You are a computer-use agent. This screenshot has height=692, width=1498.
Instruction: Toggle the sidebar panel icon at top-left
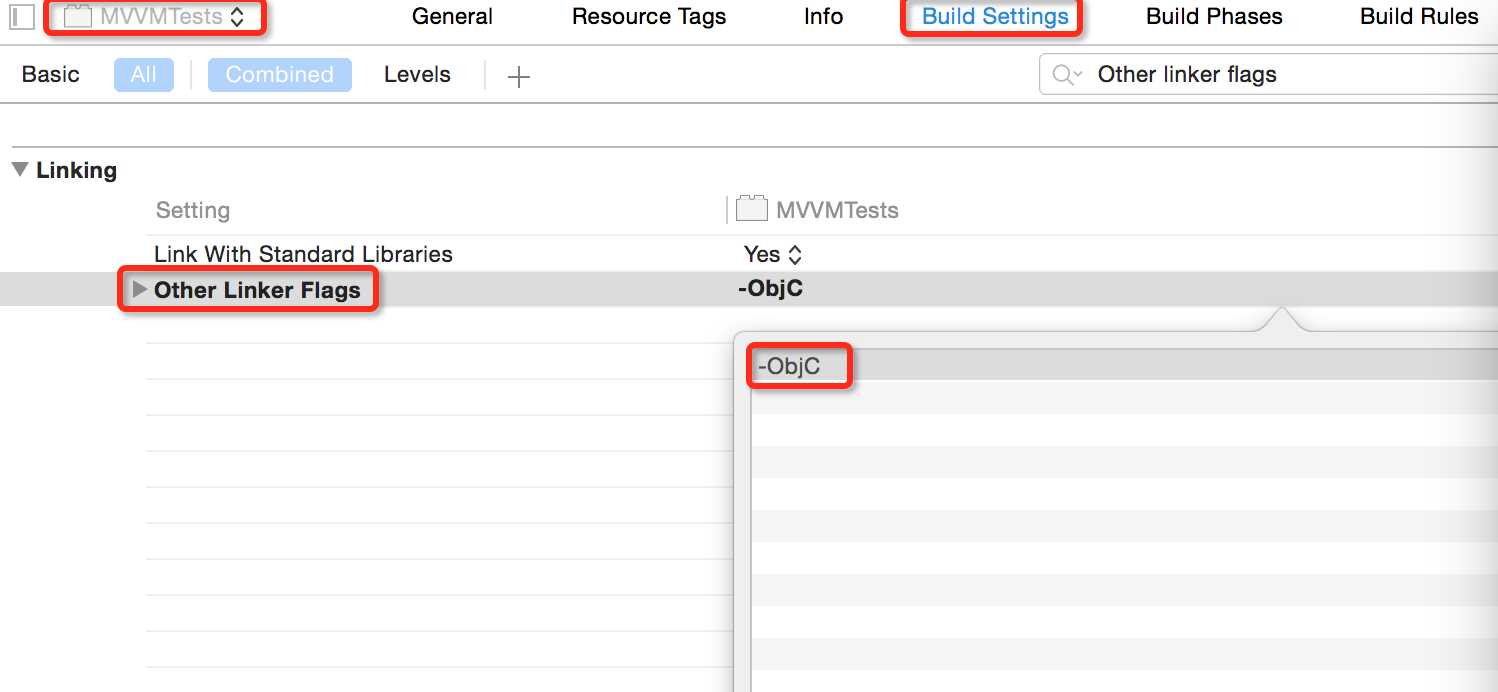point(22,17)
